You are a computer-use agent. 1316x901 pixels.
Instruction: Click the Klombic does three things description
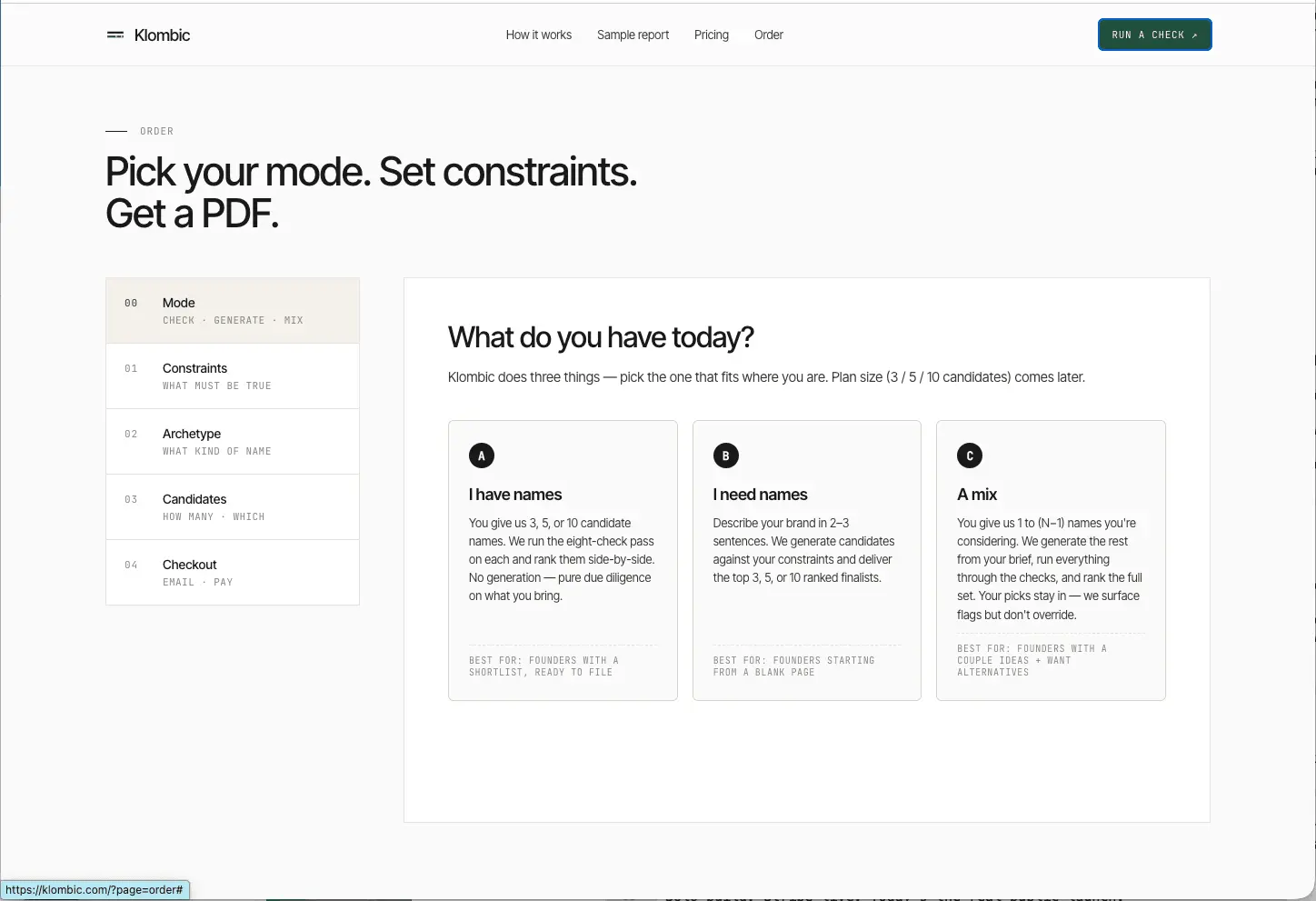[x=766, y=376]
